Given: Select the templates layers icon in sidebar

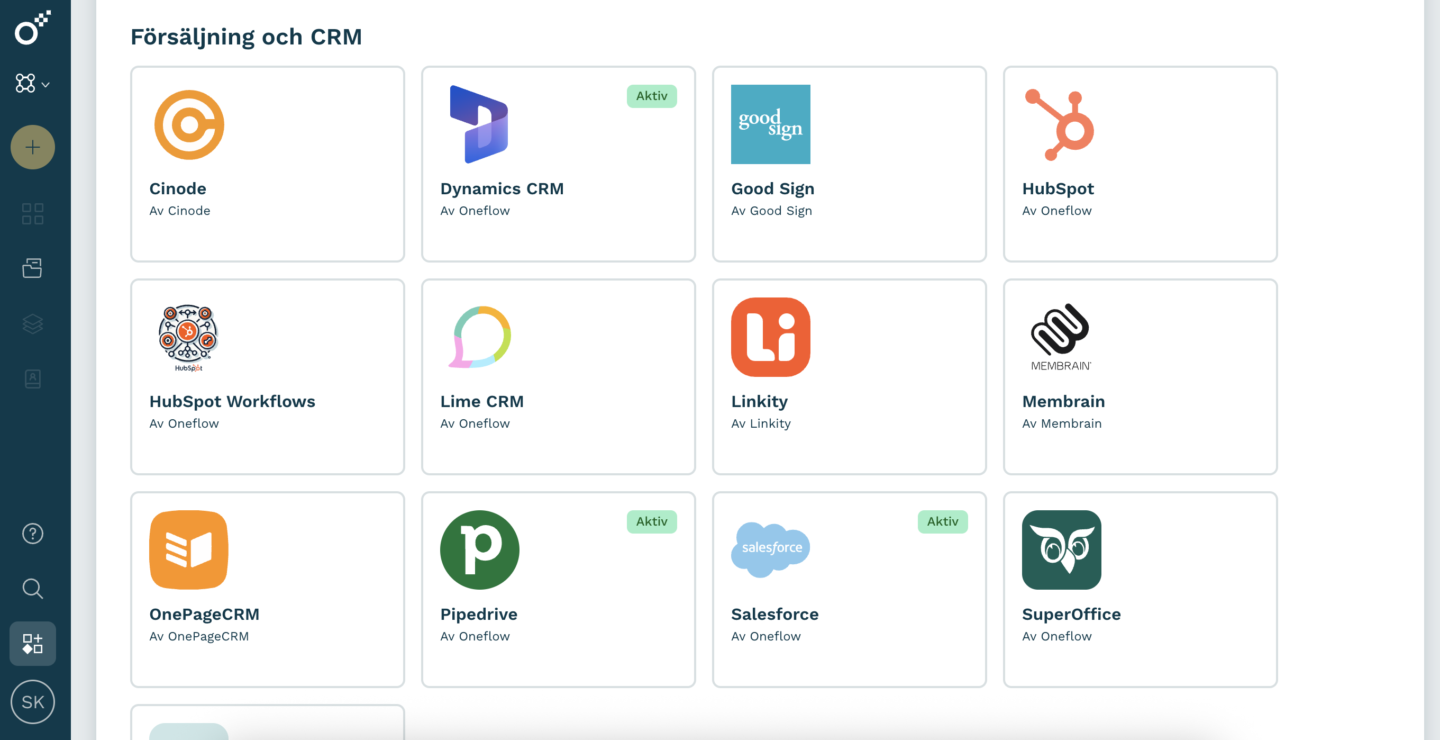Looking at the screenshot, I should 33,323.
